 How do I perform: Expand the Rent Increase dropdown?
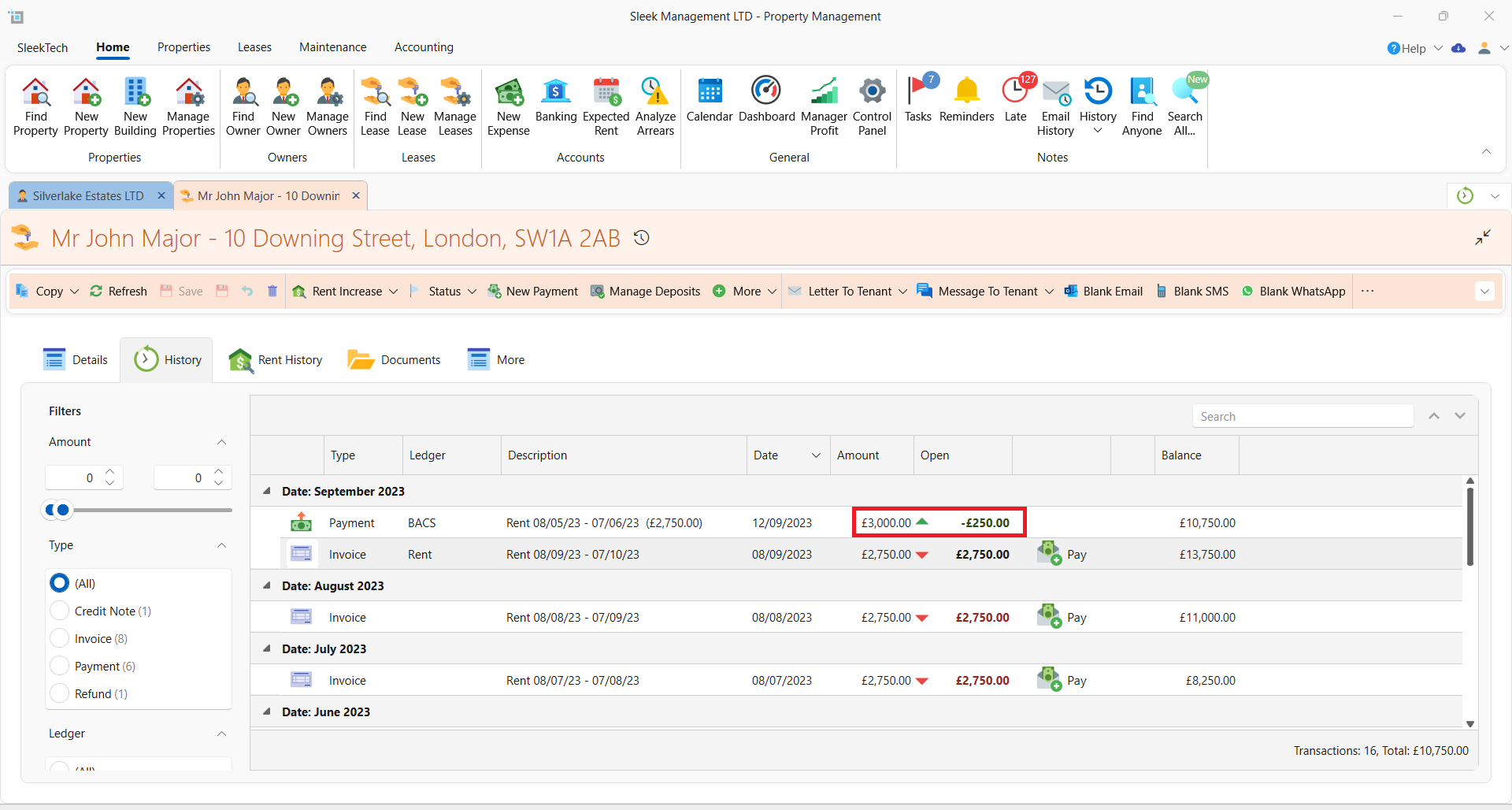(393, 292)
